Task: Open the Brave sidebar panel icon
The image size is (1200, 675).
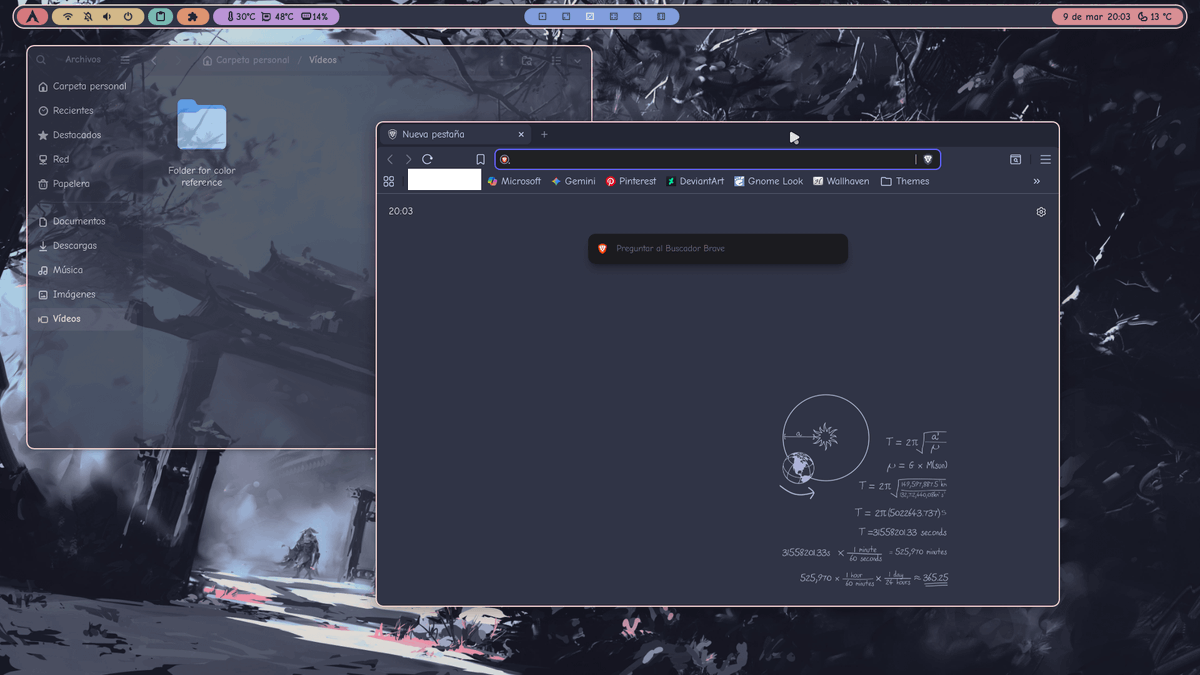Action: click(x=1015, y=159)
